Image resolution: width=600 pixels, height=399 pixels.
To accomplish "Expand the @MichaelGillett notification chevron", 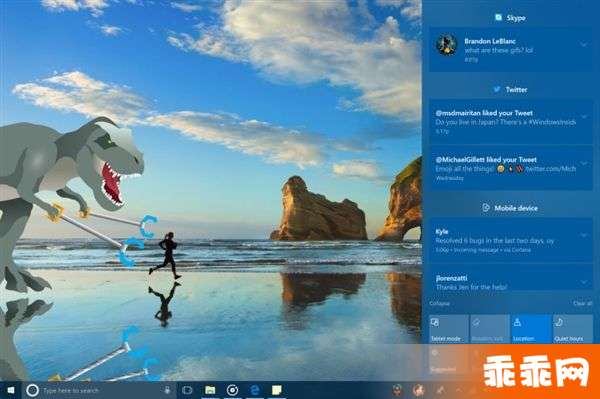I will 584,163.
